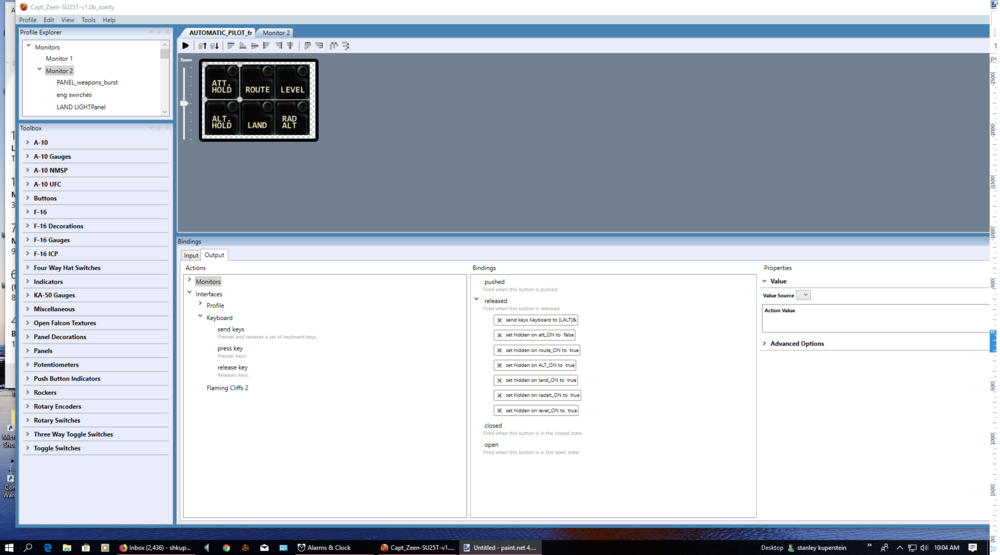Viewport: 1000px width, 555px height.
Task: Open Chrome from the taskbar
Action: tap(226, 547)
